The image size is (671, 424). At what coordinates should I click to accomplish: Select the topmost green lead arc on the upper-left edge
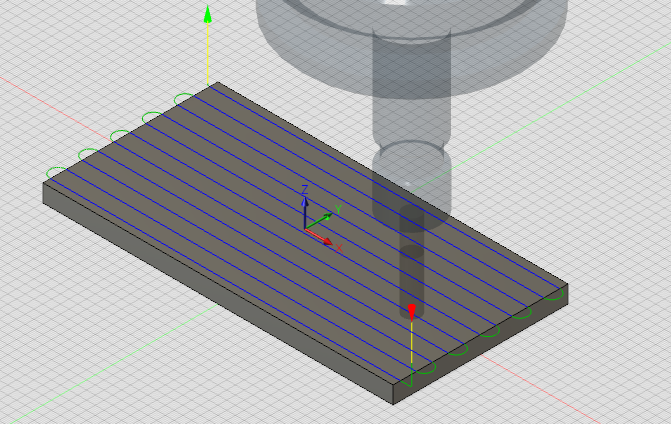[x=186, y=97]
